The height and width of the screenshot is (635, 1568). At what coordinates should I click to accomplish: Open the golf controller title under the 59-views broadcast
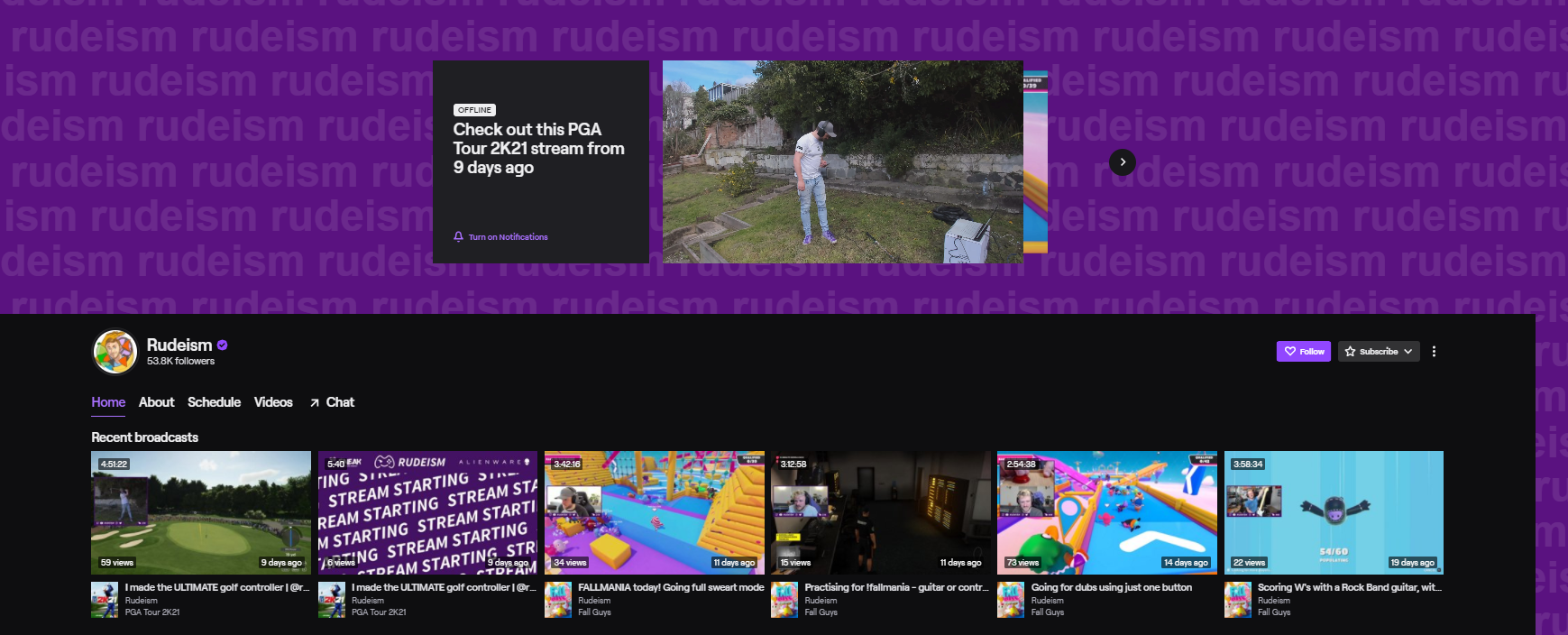click(217, 587)
